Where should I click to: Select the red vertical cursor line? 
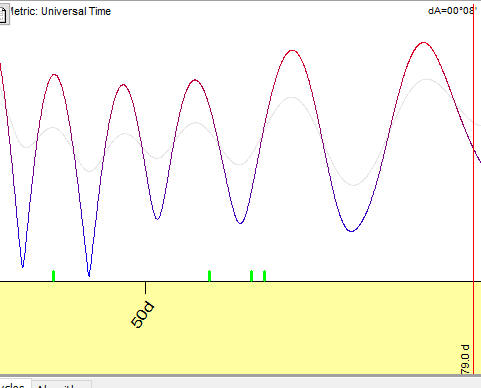473,187
